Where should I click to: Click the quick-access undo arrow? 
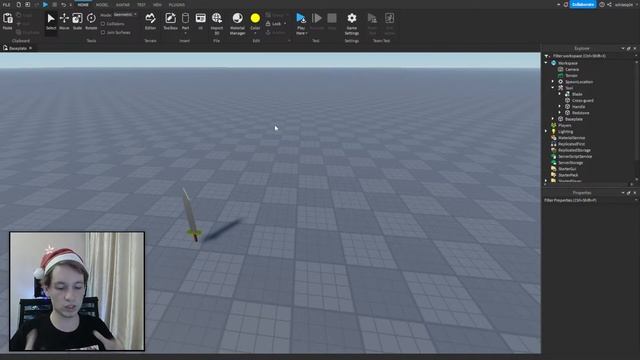tap(63, 4)
